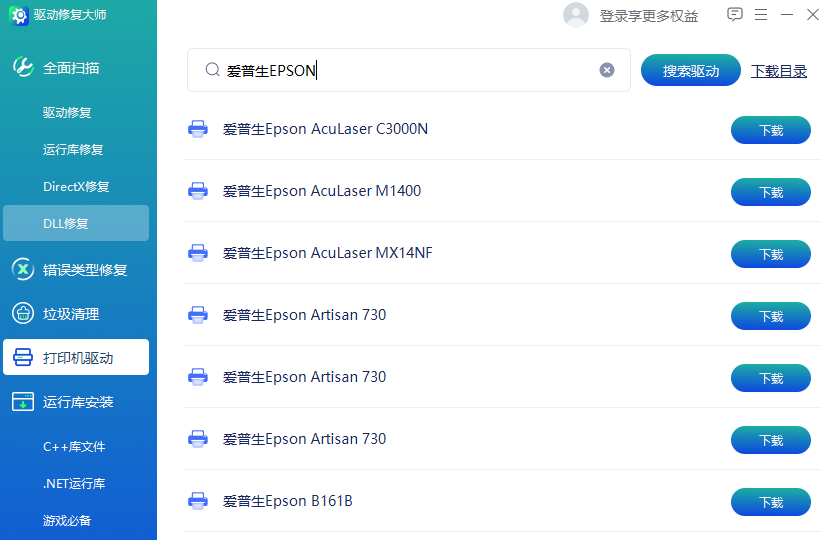The image size is (831, 540).
Task: Select 运行库修复 in the sidebar
Action: (x=73, y=149)
